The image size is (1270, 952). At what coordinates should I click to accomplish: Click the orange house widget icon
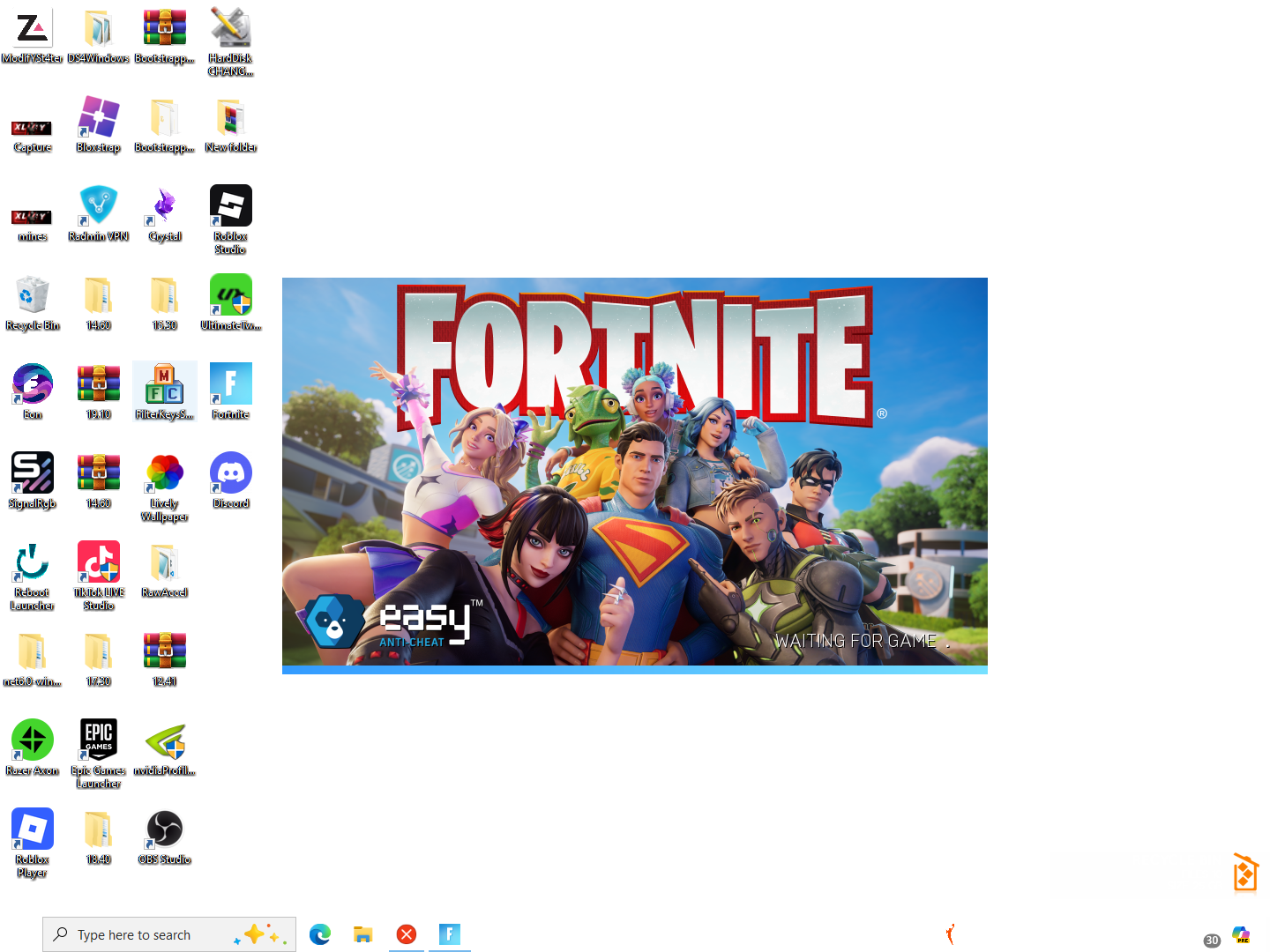(x=1245, y=873)
